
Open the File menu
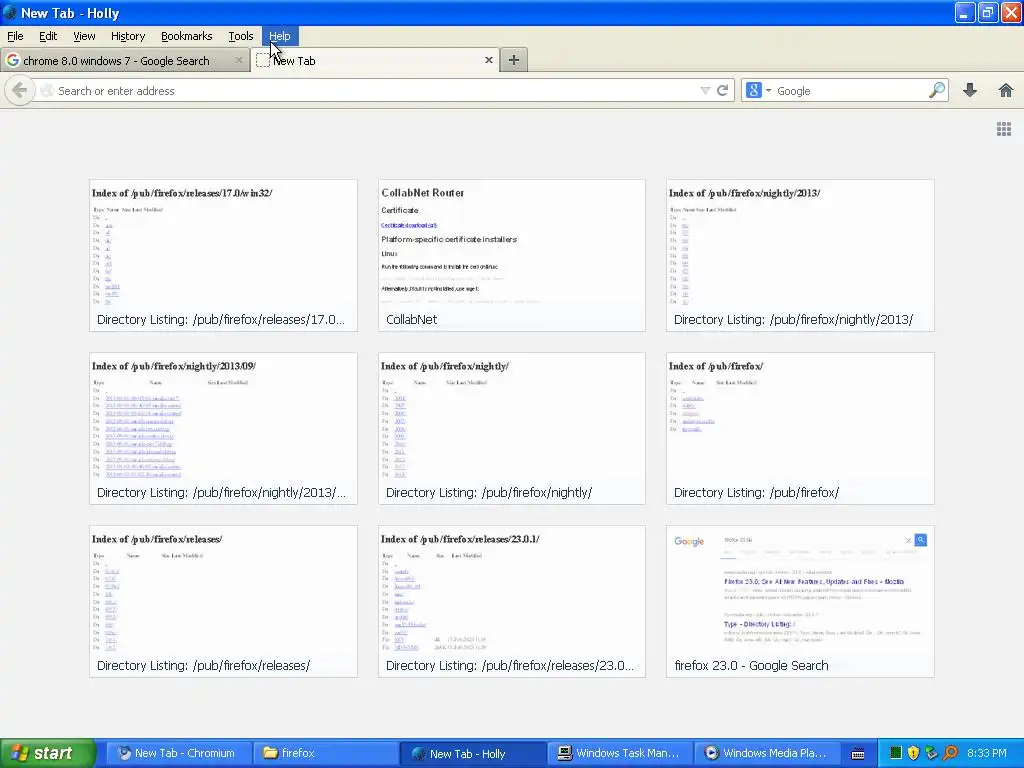(15, 36)
